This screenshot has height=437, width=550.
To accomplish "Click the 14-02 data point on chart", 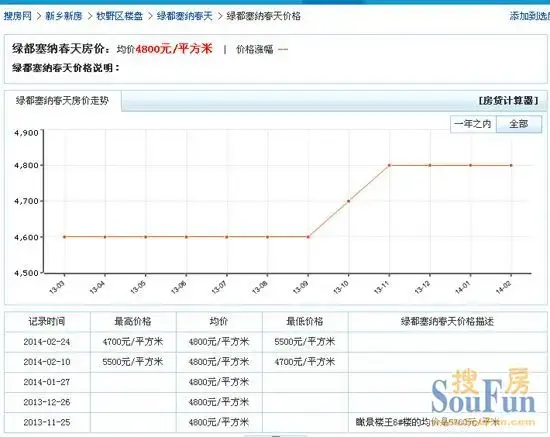I will (511, 165).
